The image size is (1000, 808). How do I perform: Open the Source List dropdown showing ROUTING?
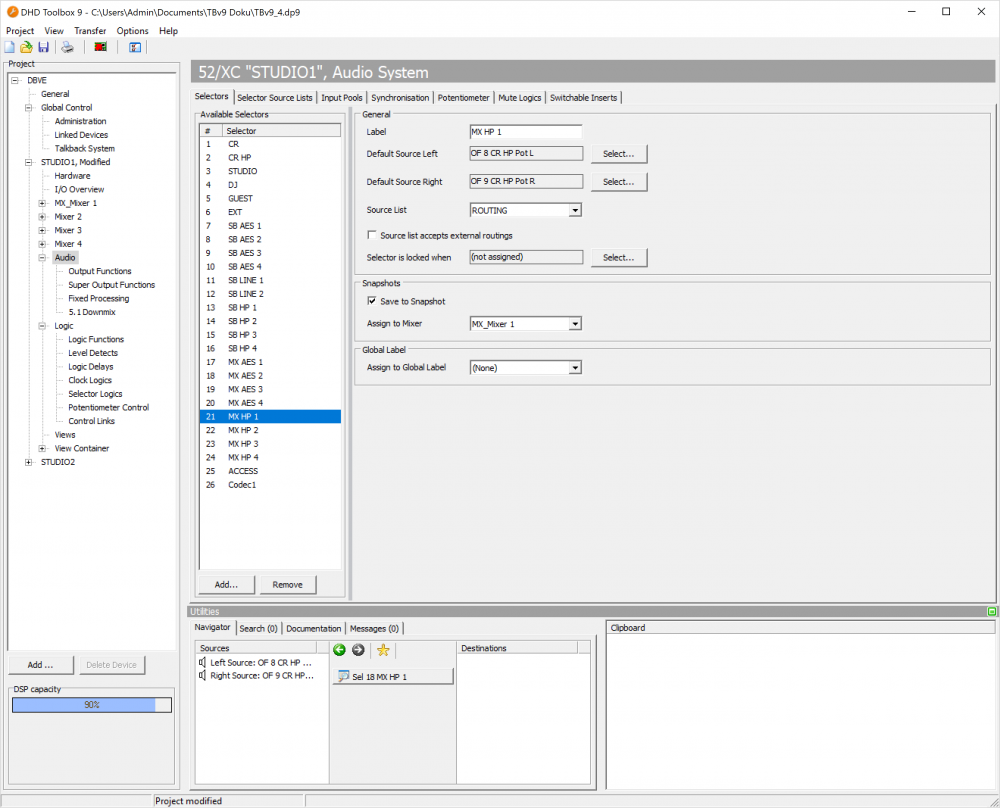[574, 210]
